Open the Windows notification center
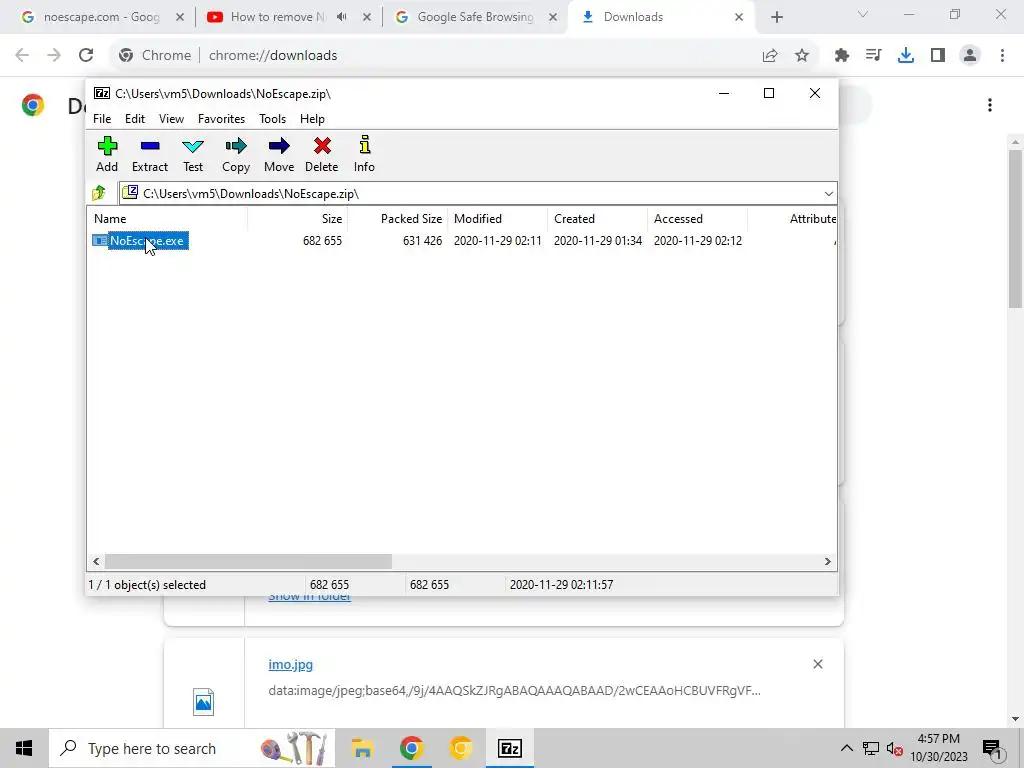This screenshot has height=768, width=1024. [x=993, y=748]
